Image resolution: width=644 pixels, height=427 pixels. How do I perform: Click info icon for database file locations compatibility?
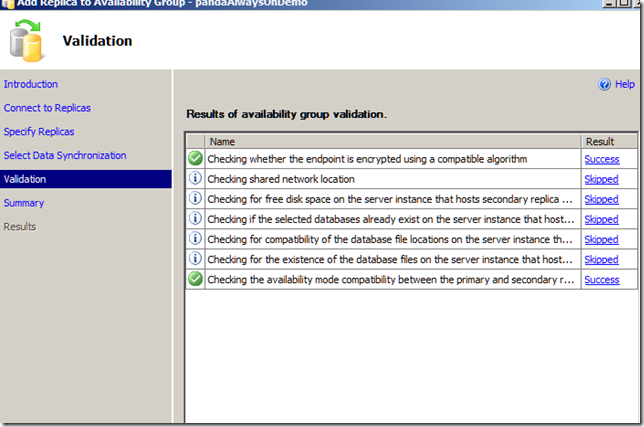click(196, 239)
